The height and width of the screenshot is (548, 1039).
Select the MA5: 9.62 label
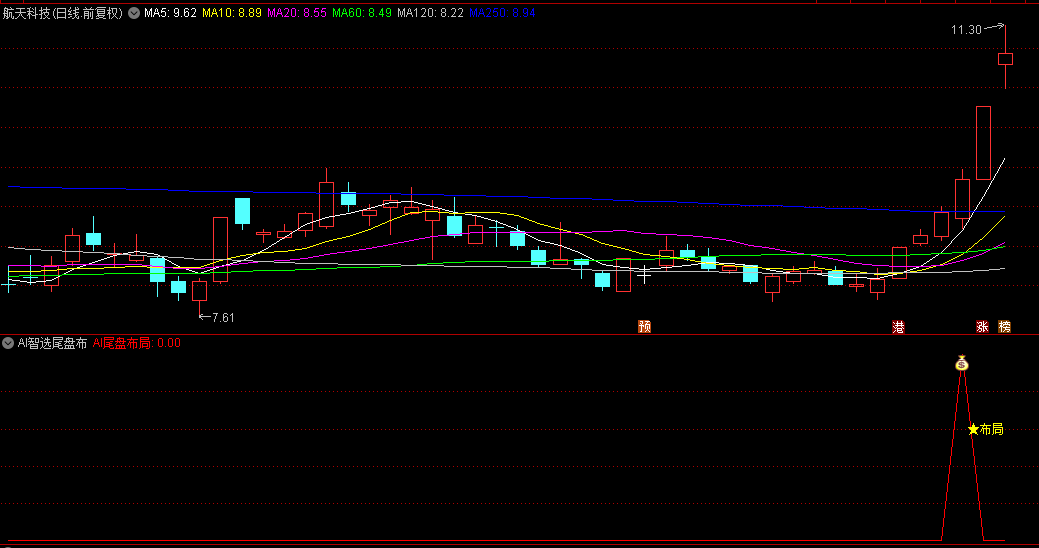pos(170,13)
